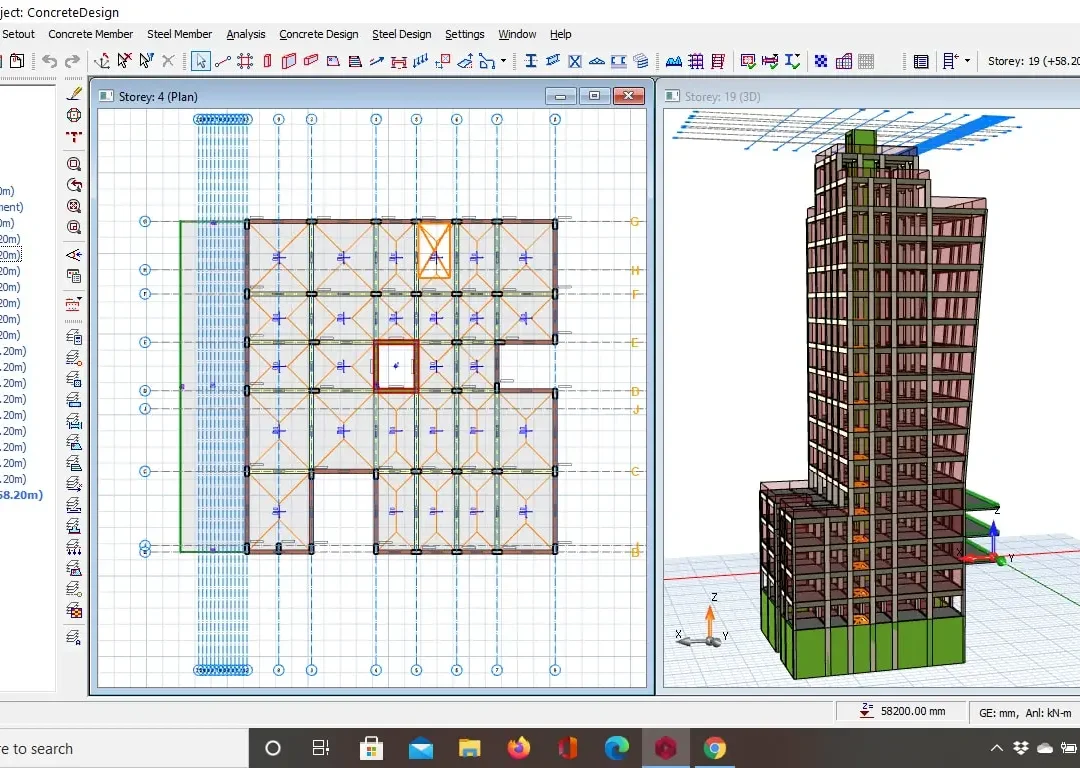
Task: Open dropdown arrow next to storey ladder icon
Action: point(968,61)
